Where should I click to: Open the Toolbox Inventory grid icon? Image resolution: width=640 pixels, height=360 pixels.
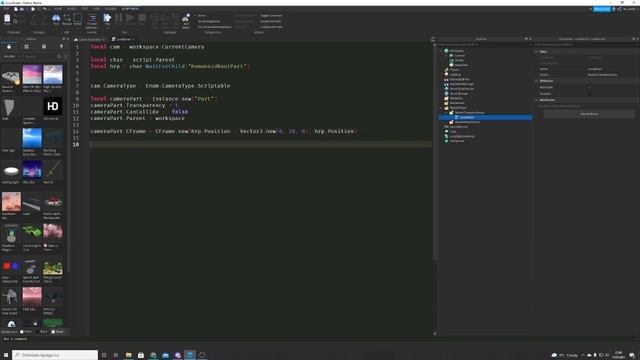point(27,47)
